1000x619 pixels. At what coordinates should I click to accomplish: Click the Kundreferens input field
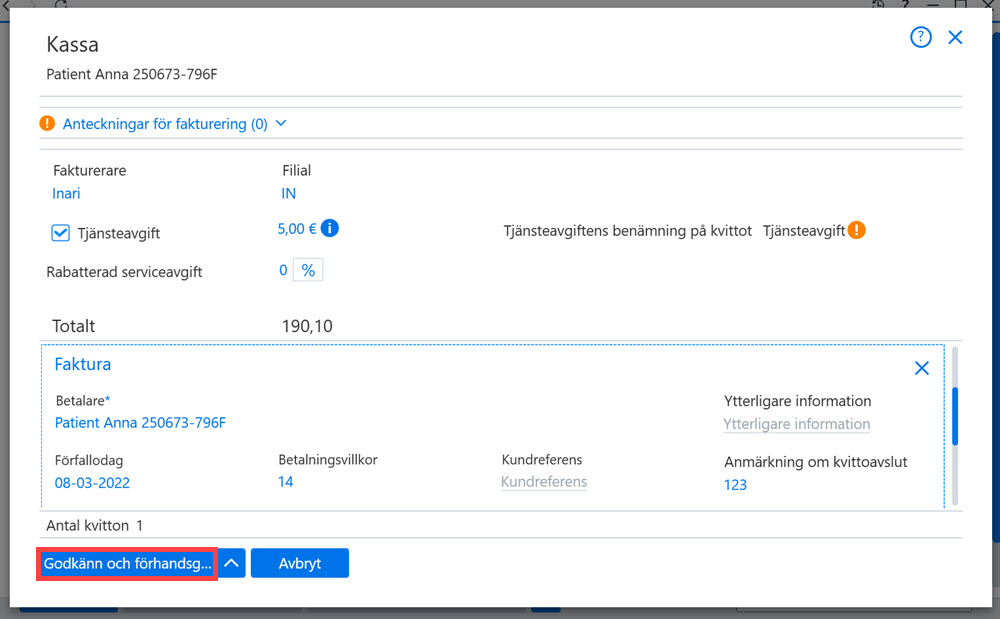(544, 482)
